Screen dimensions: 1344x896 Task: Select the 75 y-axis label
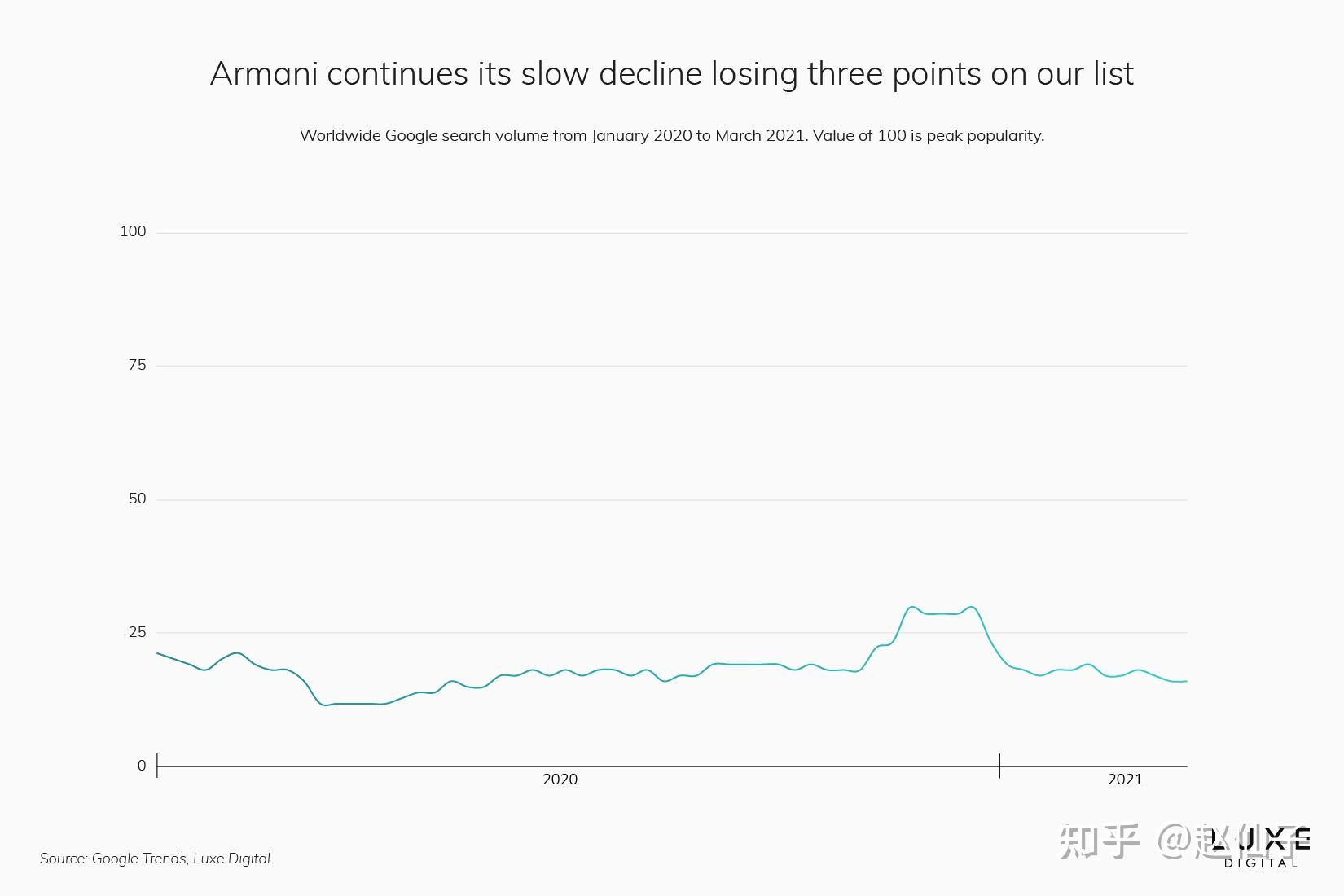pyautogui.click(x=137, y=365)
